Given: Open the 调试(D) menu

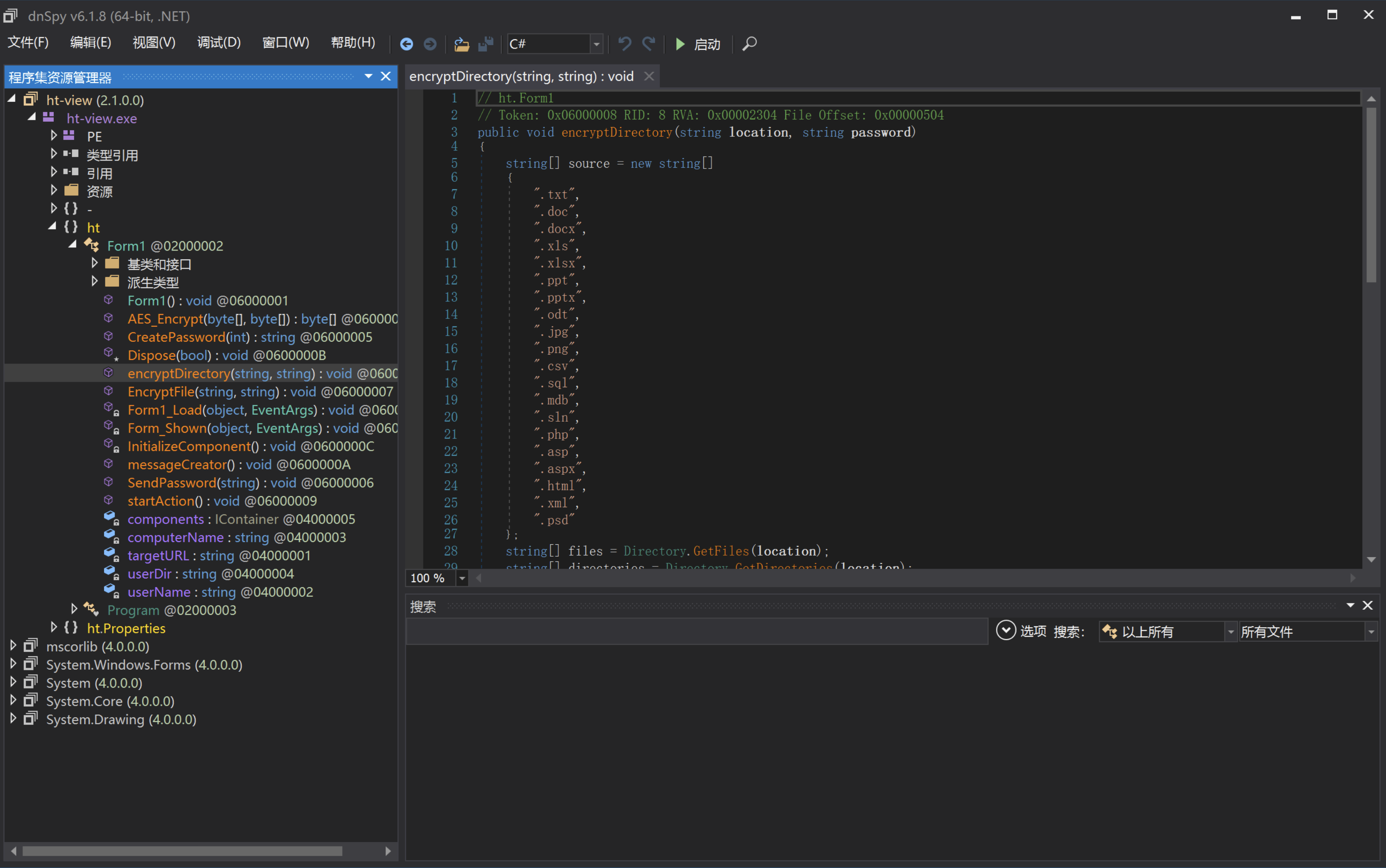Looking at the screenshot, I should (x=219, y=42).
